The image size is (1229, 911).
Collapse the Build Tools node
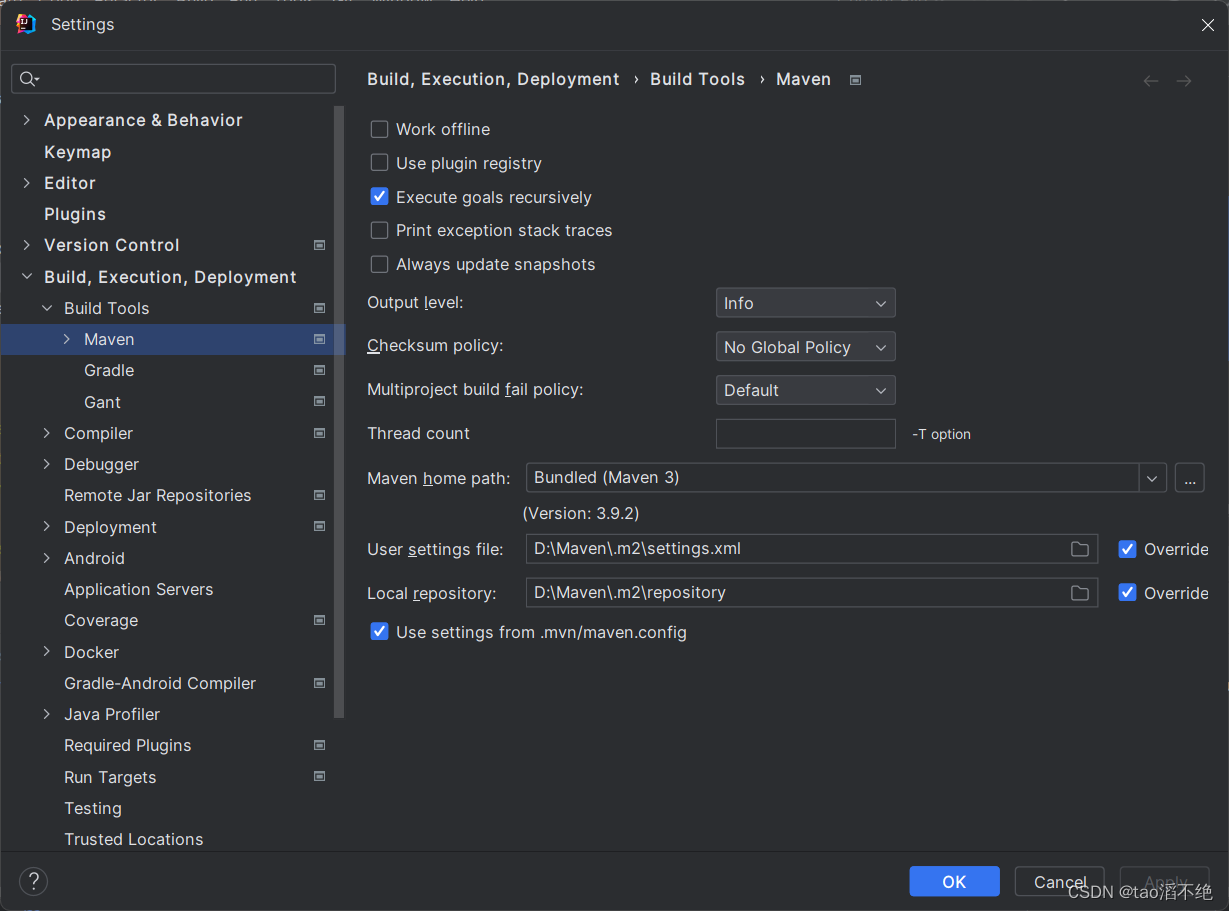pyautogui.click(x=47, y=308)
